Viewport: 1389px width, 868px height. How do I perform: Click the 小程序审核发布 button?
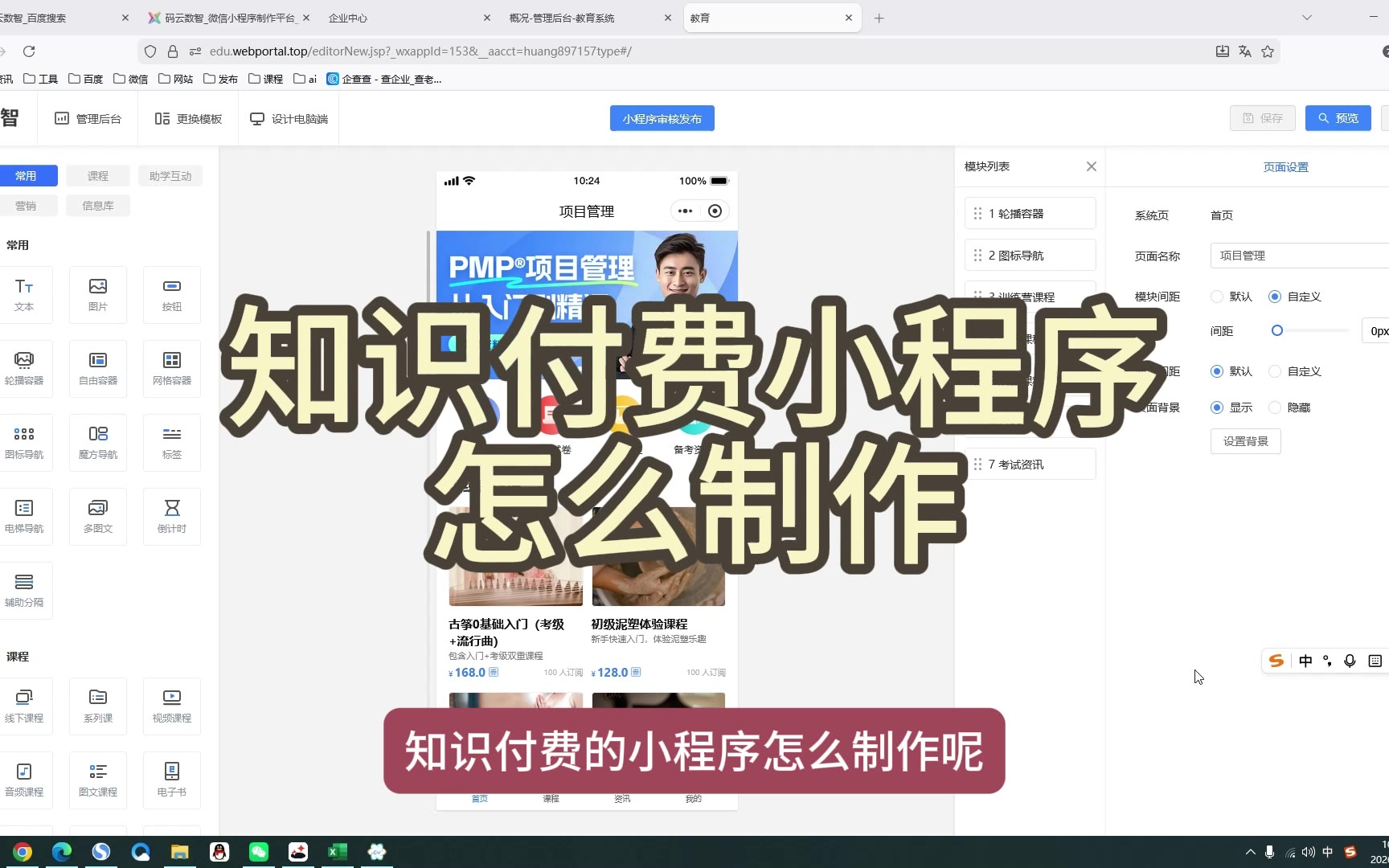662,119
